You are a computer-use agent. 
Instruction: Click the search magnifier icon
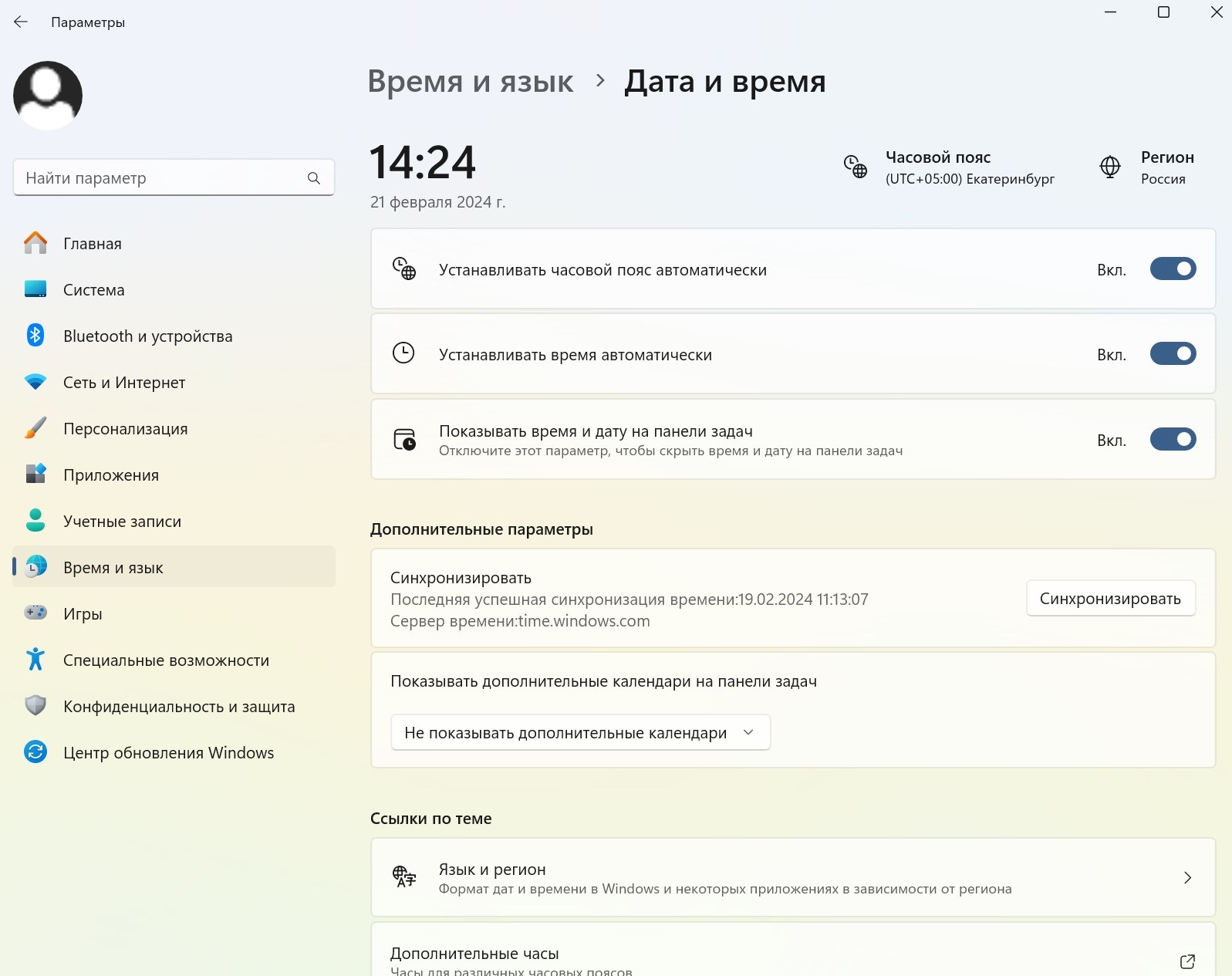tap(314, 178)
